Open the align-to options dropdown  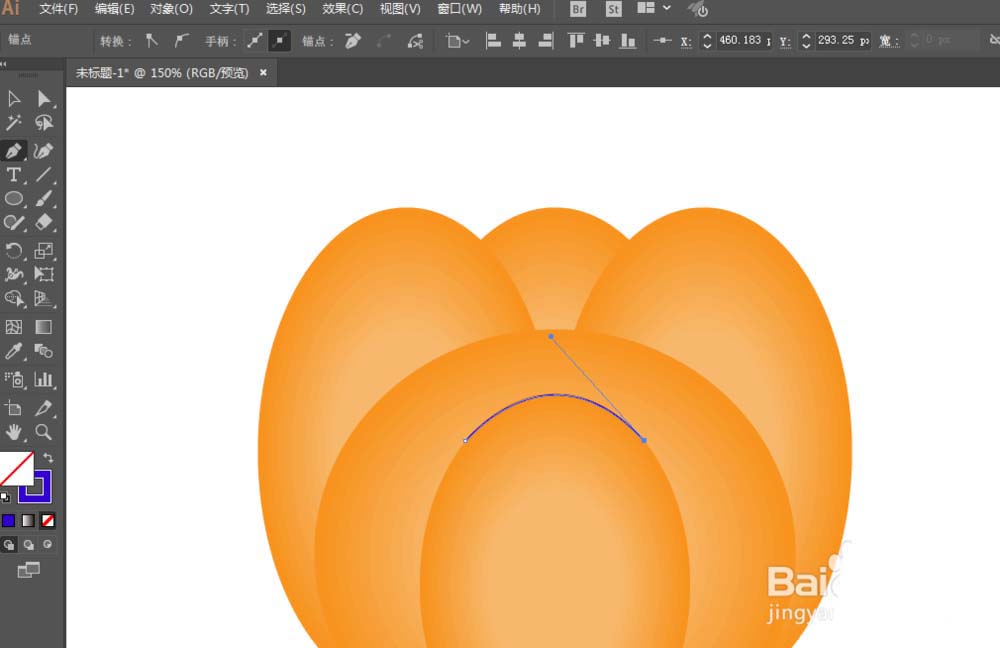coord(458,41)
